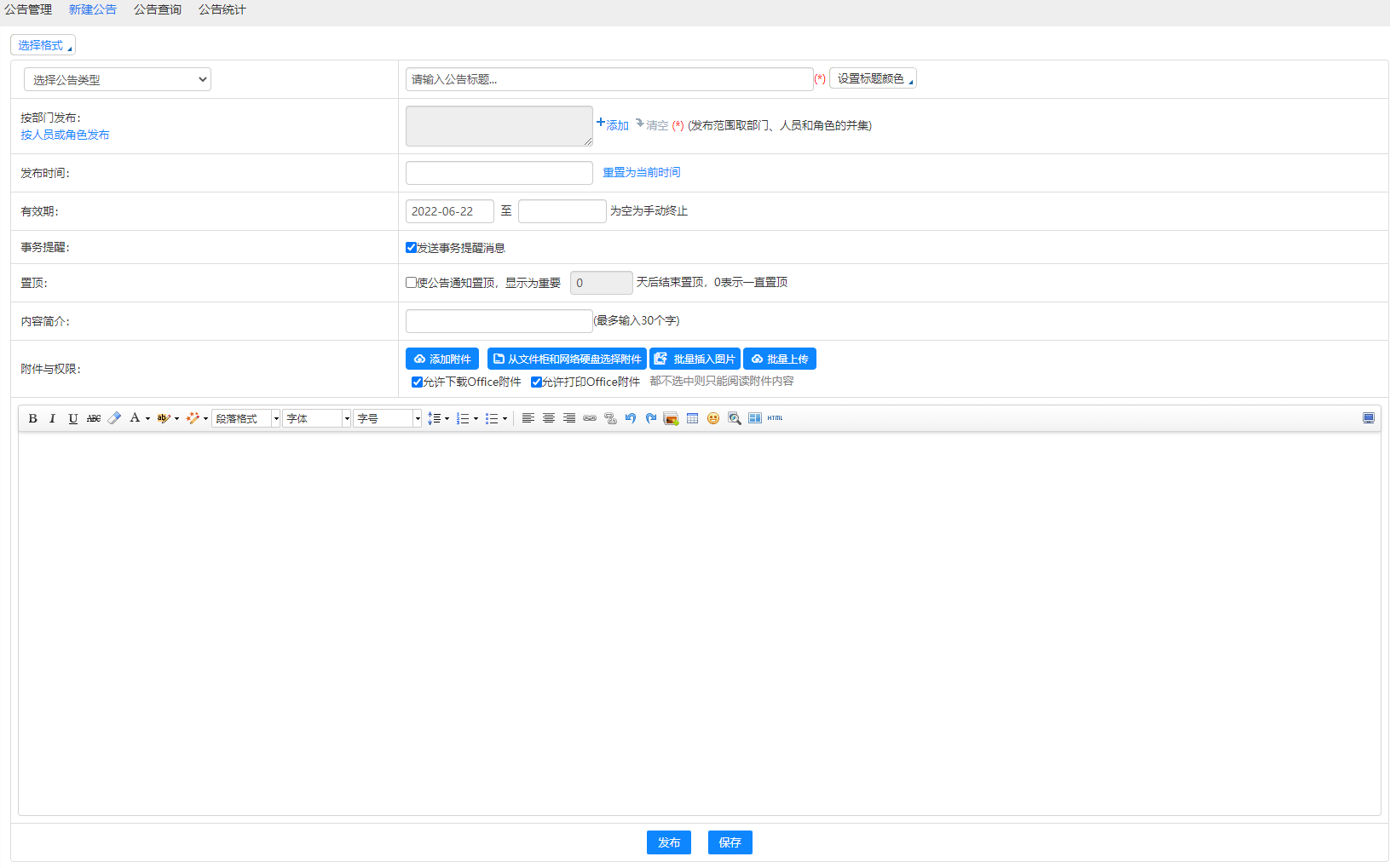Image resolution: width=1390 pixels, height=868 pixels.
Task: Click the insert hyperlink icon
Action: tap(590, 418)
